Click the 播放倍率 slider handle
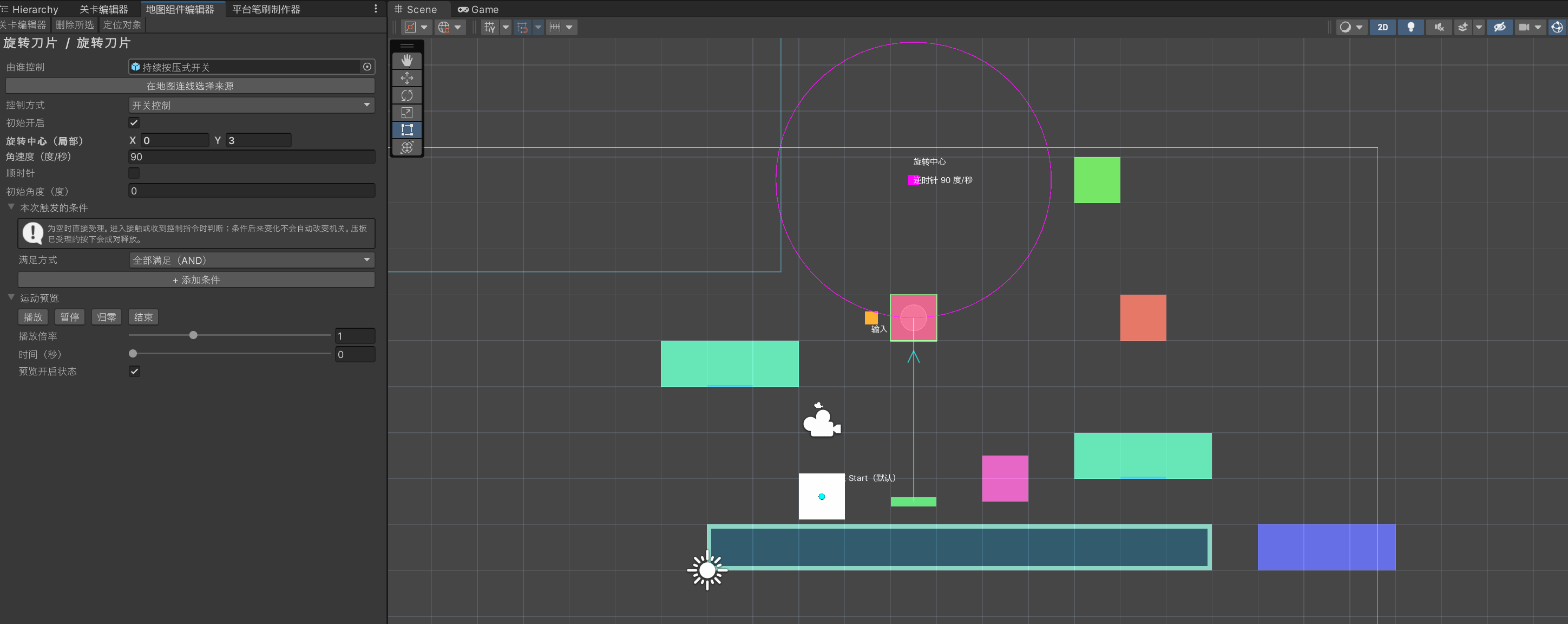This screenshot has width=1568, height=624. click(193, 335)
